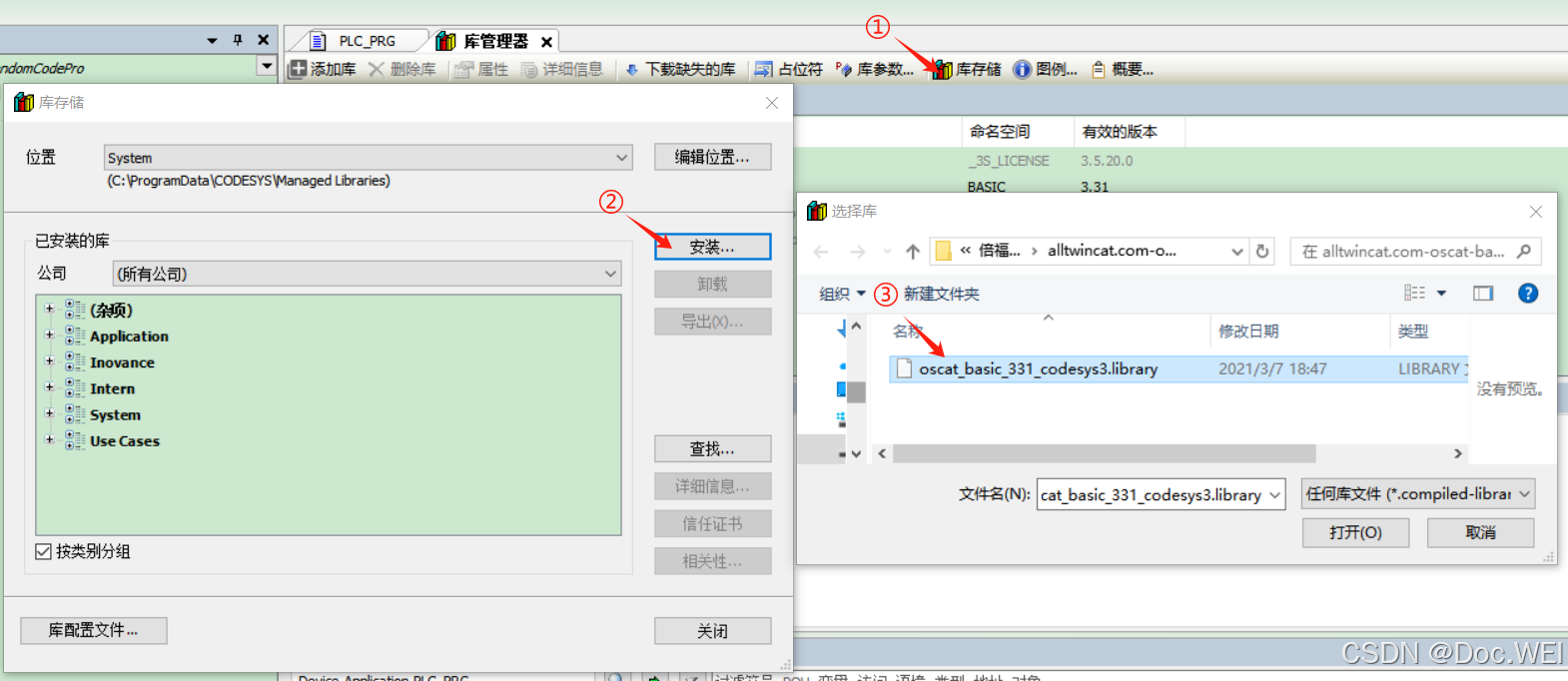Open the 组织 Organize menu

(x=842, y=294)
